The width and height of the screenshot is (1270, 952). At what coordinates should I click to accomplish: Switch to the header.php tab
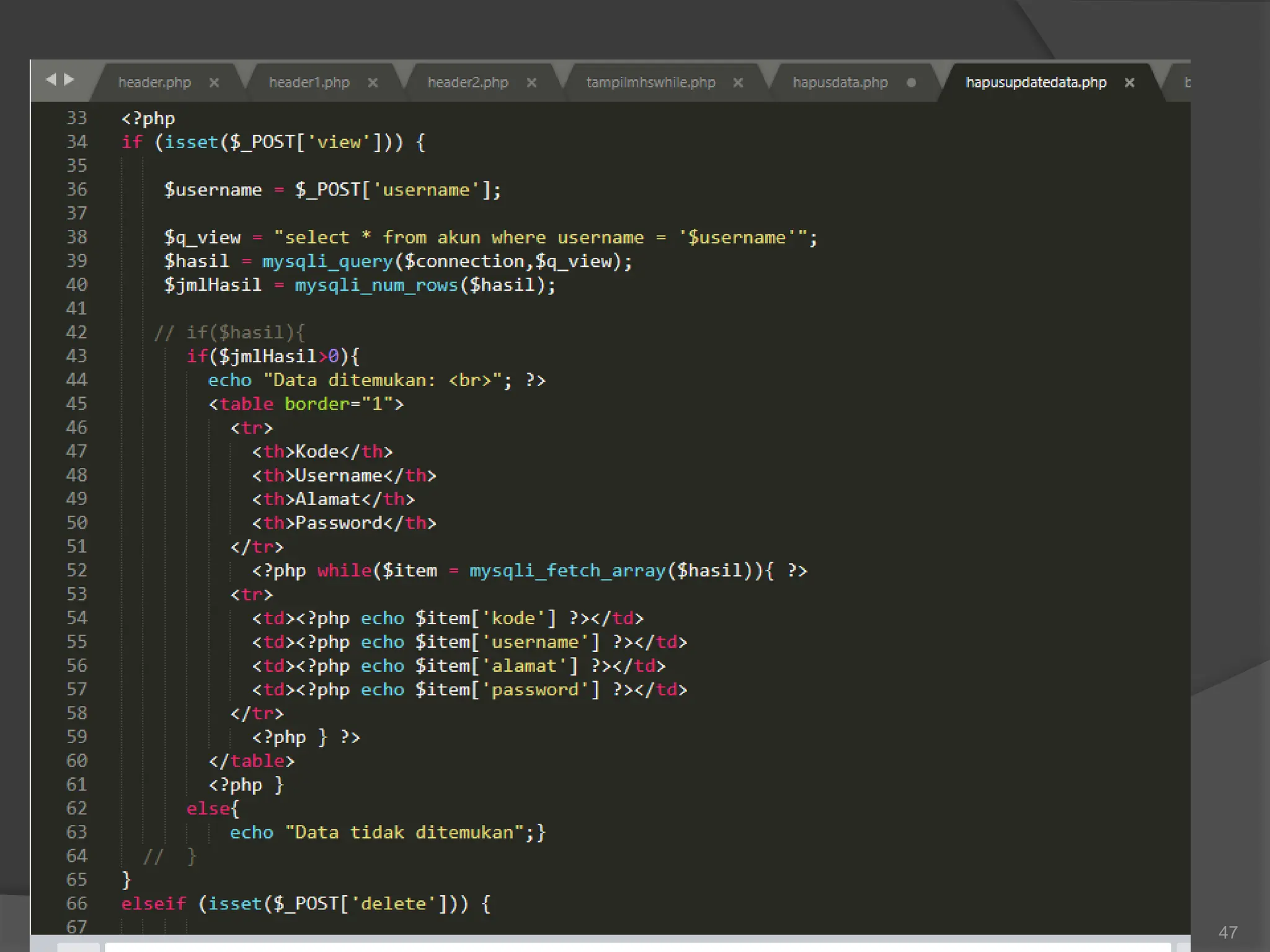click(x=154, y=82)
